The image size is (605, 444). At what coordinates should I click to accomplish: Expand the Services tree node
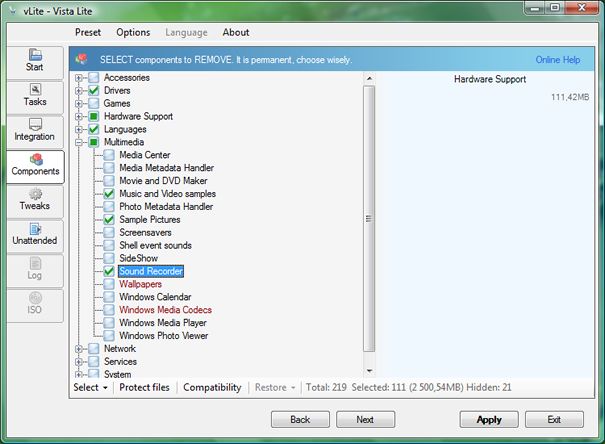pos(79,362)
